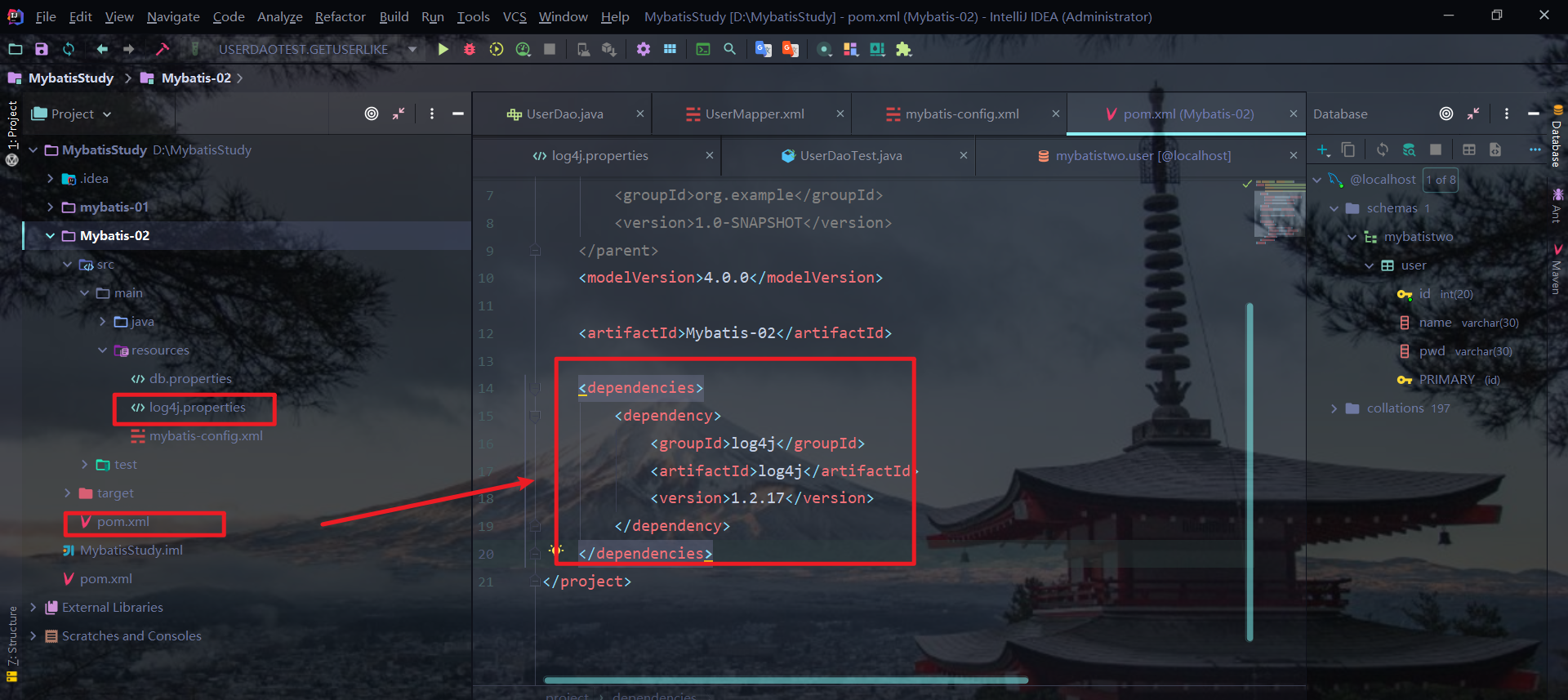Run USERDAOTEST.GETUSERLIKE with green play icon
Screen dimensions: 1568x700
click(x=443, y=49)
